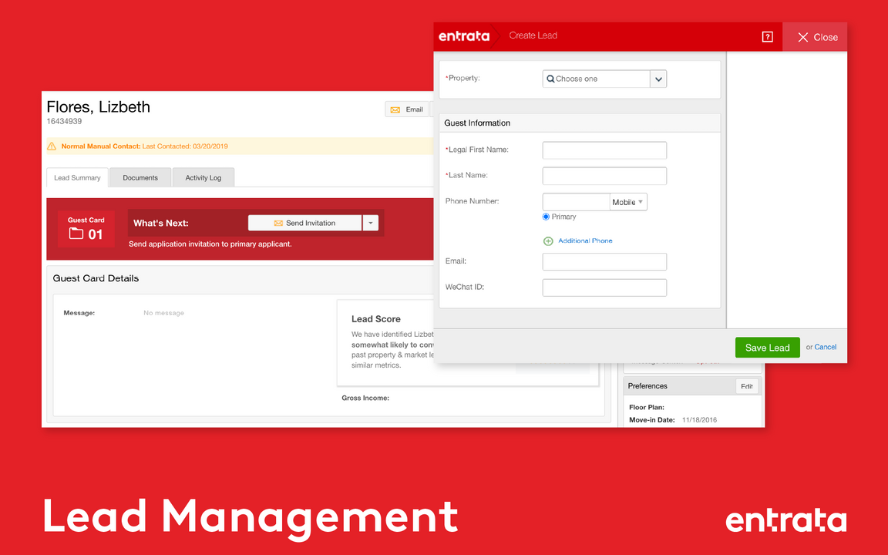
Task: Close the Create Lead dialog
Action: (817, 37)
